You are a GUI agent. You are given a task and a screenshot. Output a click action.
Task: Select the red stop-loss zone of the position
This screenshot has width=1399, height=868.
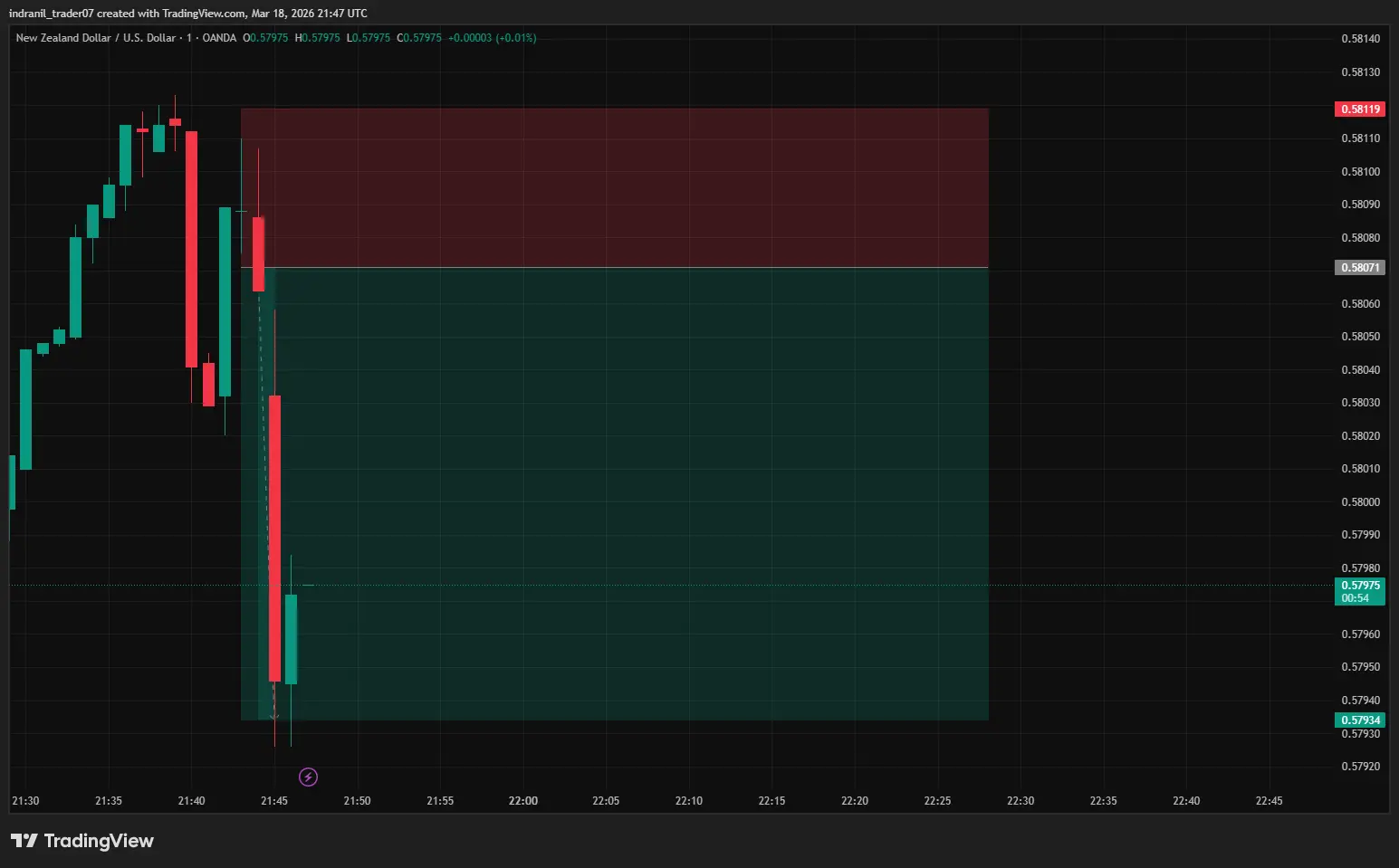615,188
